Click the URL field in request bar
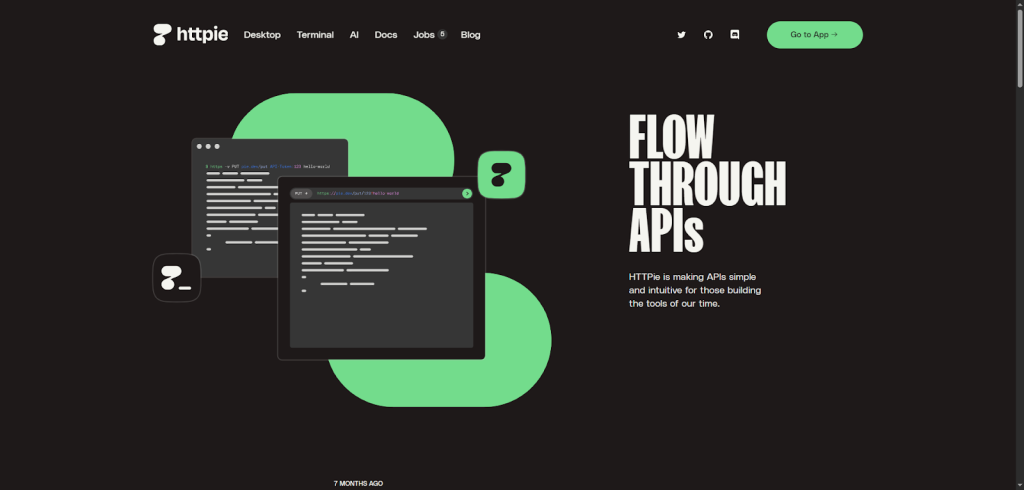The height and width of the screenshot is (490, 1024). pyautogui.click(x=385, y=193)
